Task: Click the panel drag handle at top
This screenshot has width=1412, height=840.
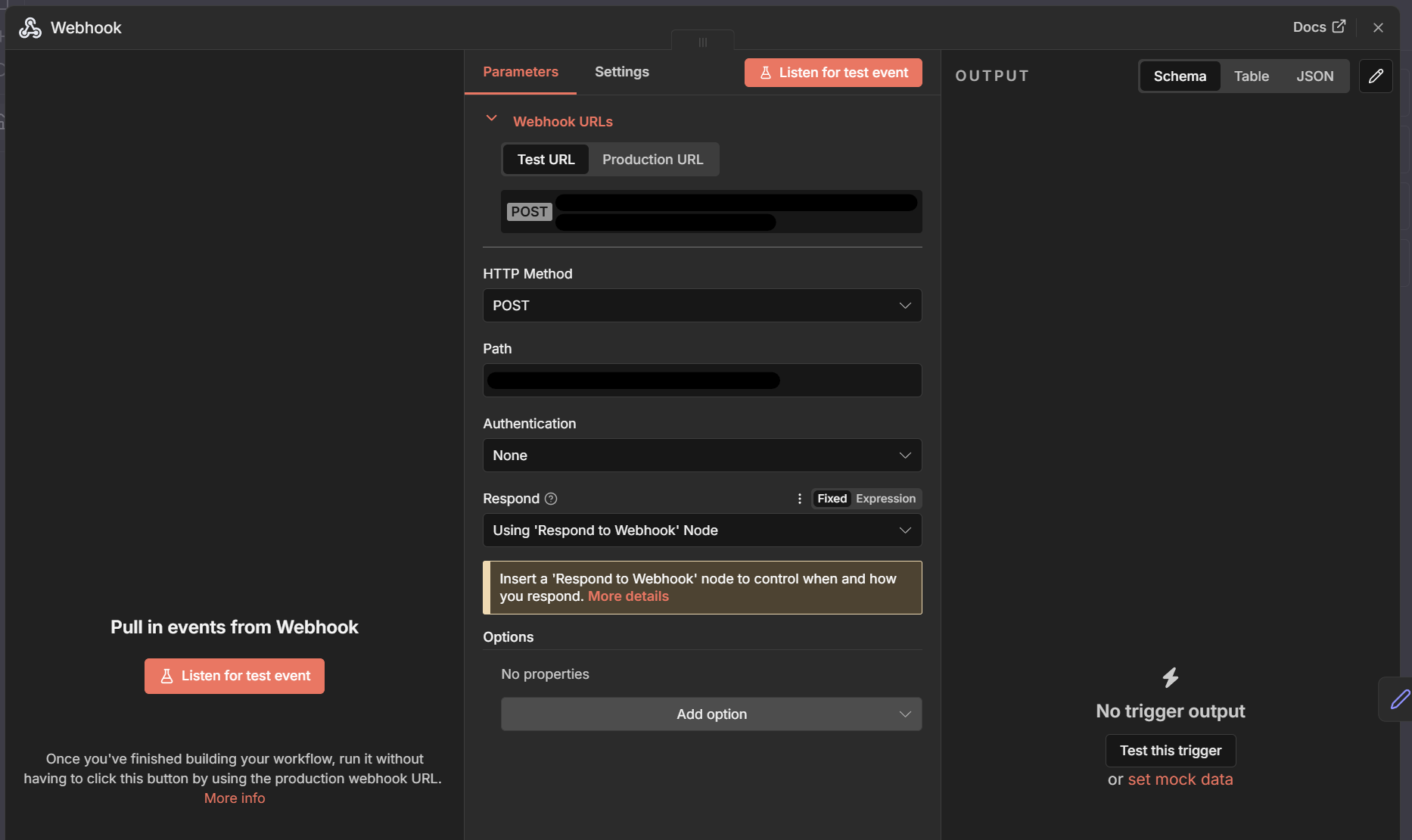Action: click(702, 42)
